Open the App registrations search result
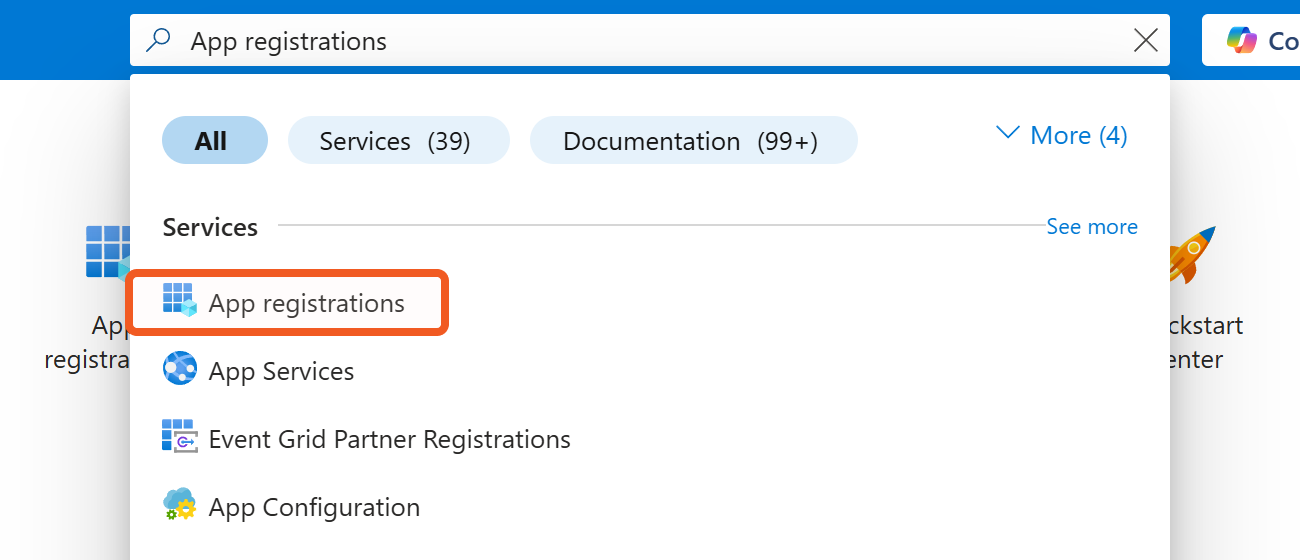1300x560 pixels. point(306,303)
